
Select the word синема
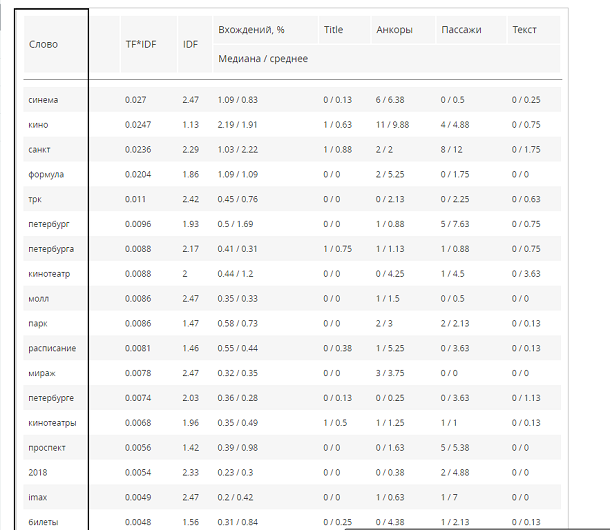43,100
